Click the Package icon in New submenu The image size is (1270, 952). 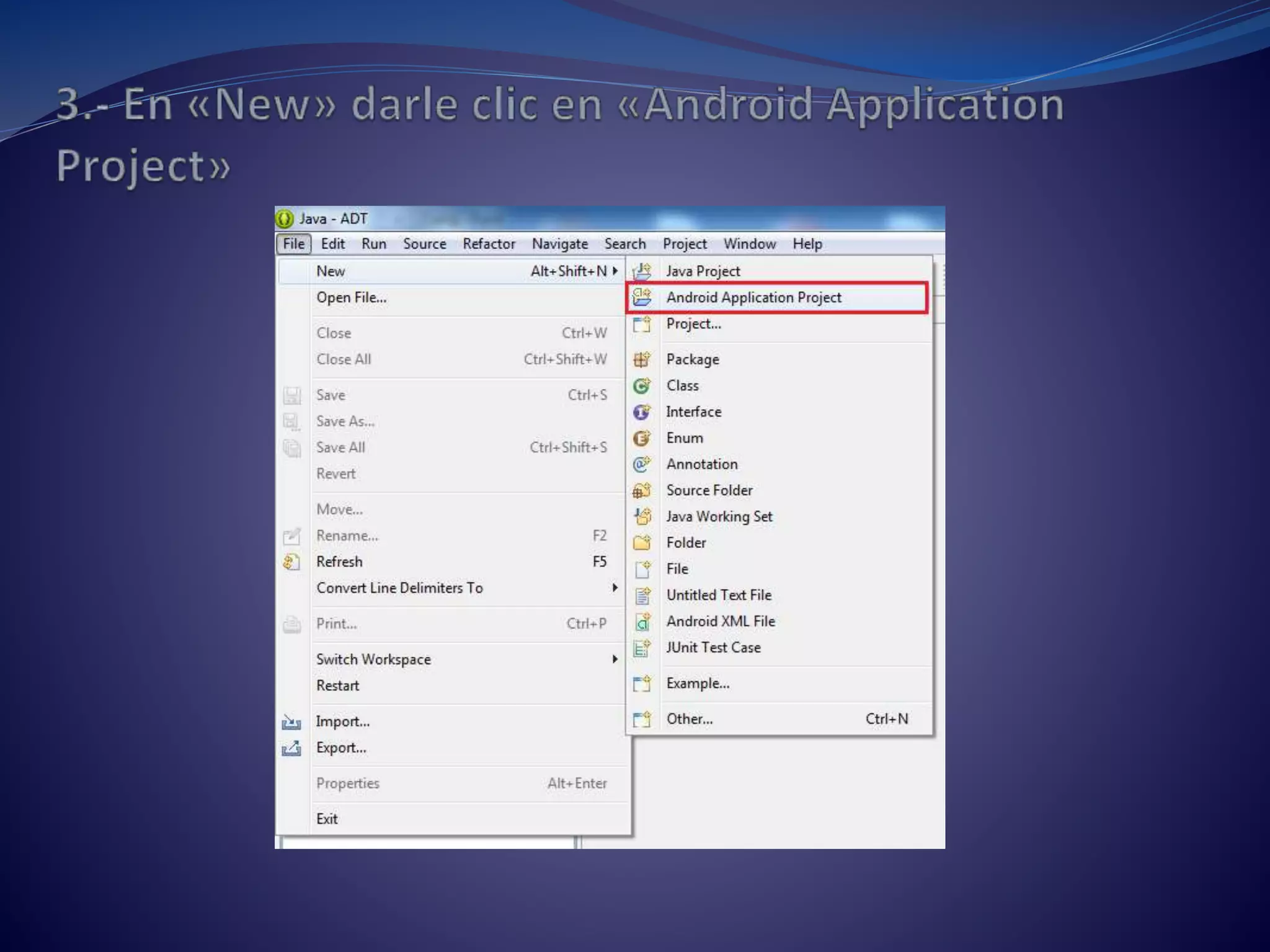click(642, 359)
